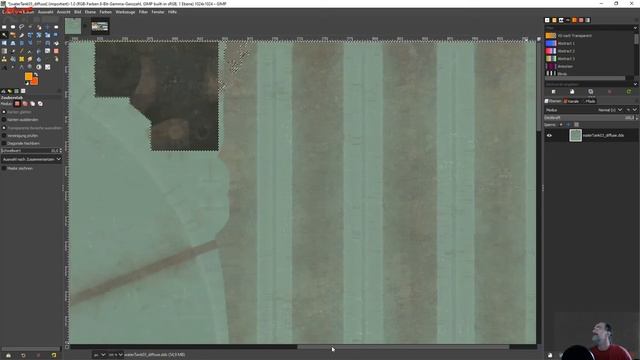The height and width of the screenshot is (360, 640).
Task: Open the status bar unit dropdown
Action: pos(100,355)
